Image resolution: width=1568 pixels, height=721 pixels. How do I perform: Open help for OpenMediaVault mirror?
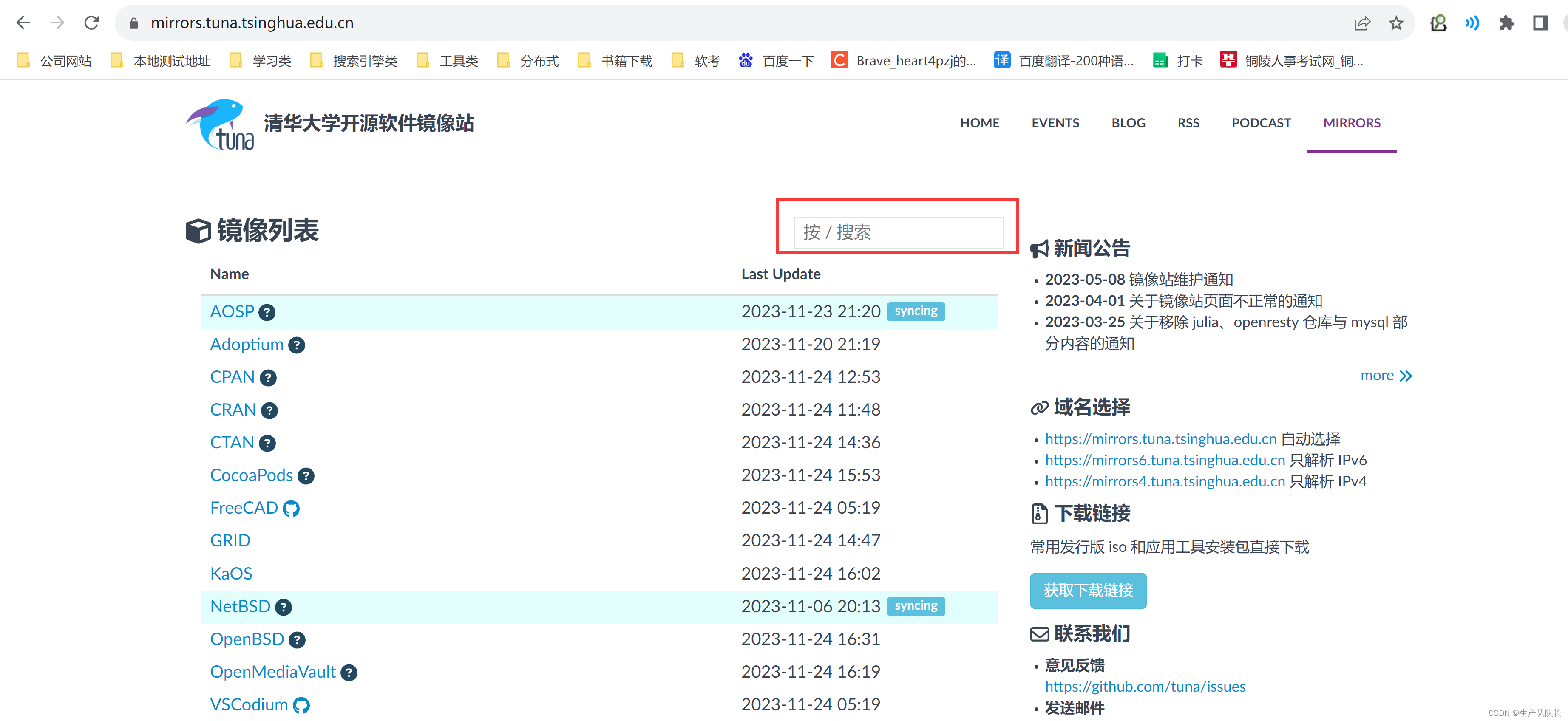[x=349, y=673]
